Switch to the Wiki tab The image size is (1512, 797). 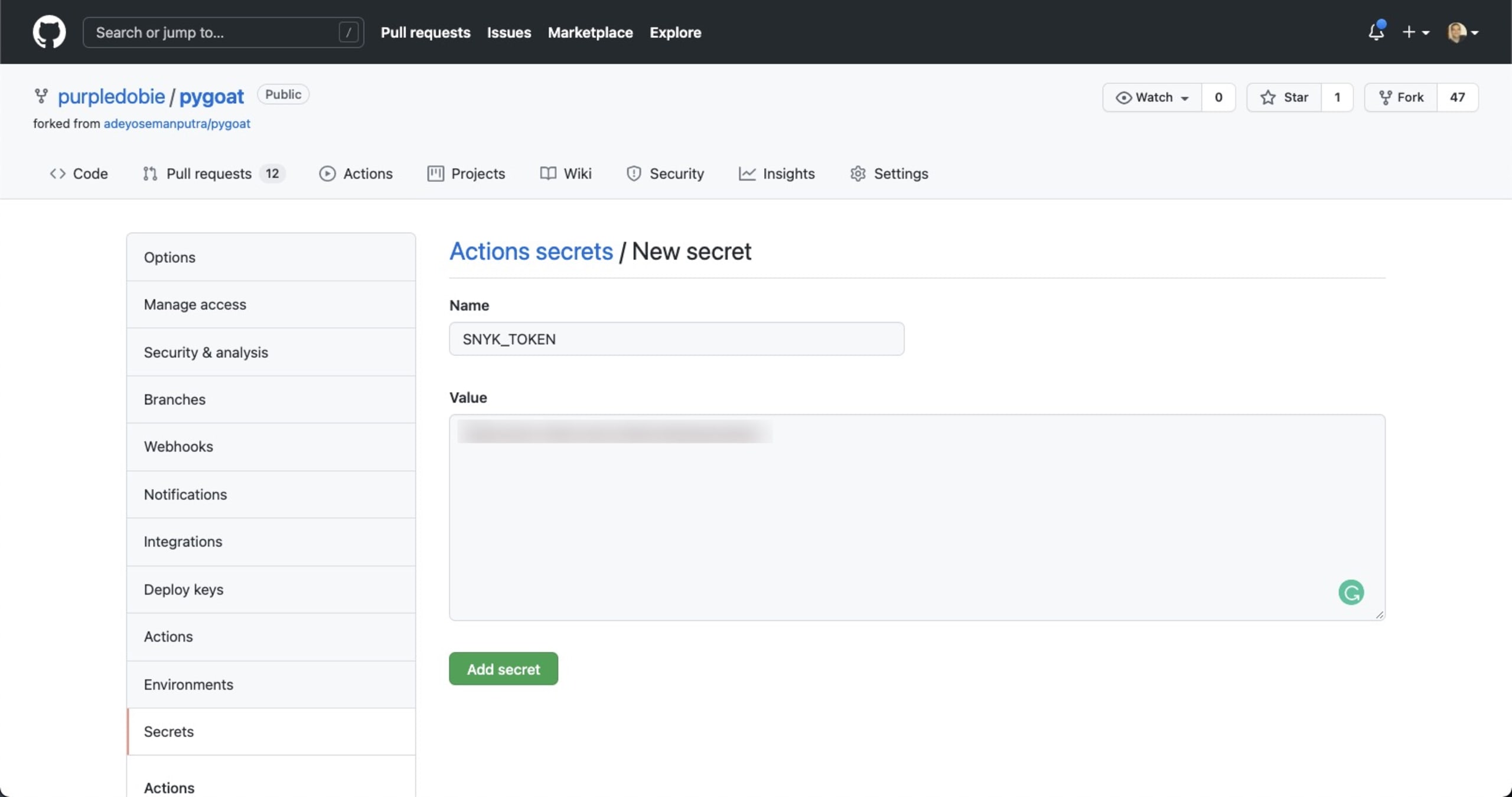pyautogui.click(x=565, y=174)
